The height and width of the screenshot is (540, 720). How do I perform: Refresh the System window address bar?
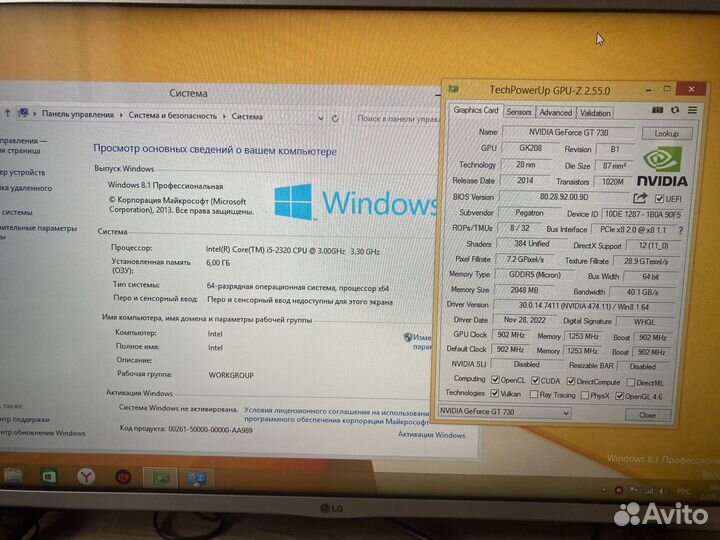coord(335,118)
